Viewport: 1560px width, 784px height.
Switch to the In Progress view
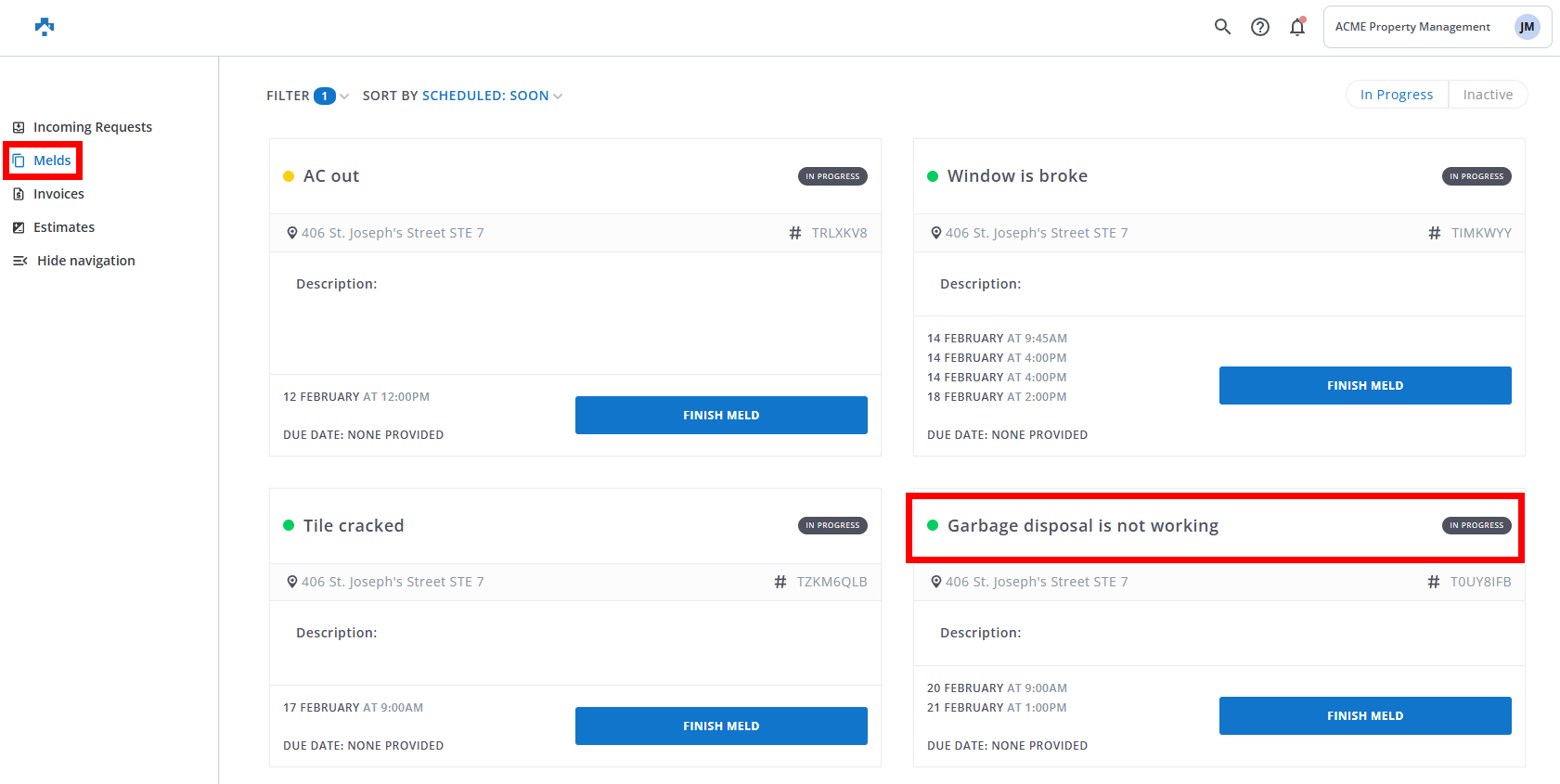click(1396, 95)
